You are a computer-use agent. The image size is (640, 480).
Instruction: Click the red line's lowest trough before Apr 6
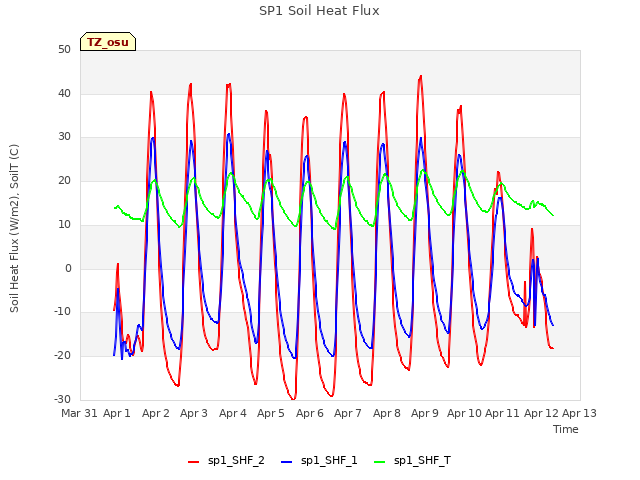tap(293, 399)
